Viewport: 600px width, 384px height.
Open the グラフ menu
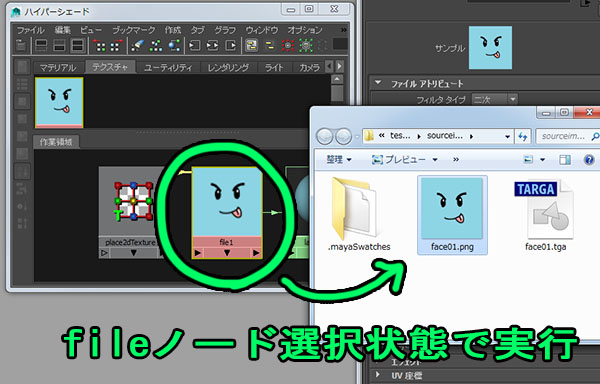tap(225, 30)
